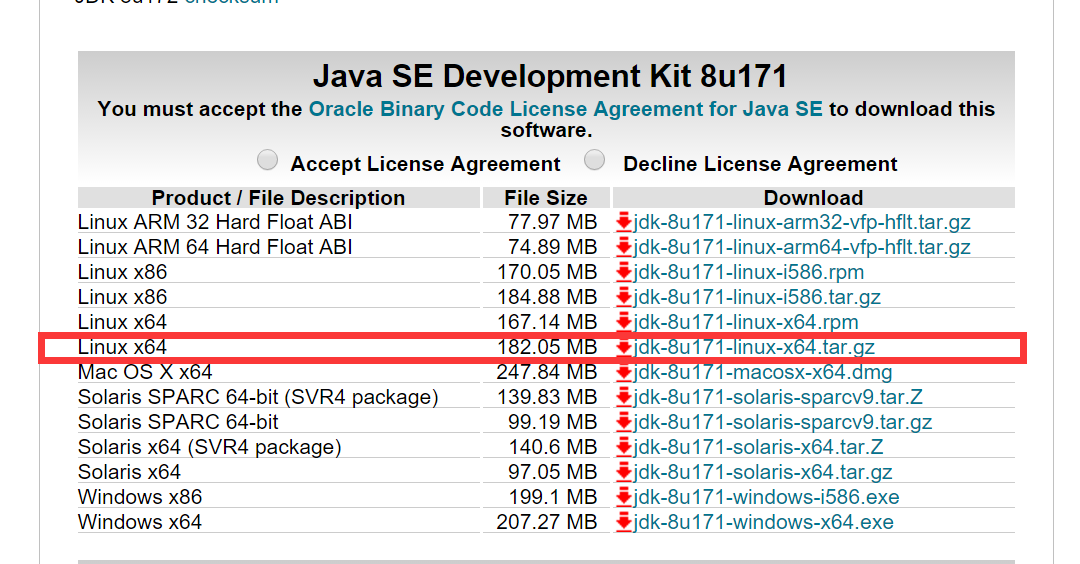The image size is (1080, 564).
Task: Download jdk-8u171-solaris-x64.tar.gz file
Action: (x=762, y=472)
